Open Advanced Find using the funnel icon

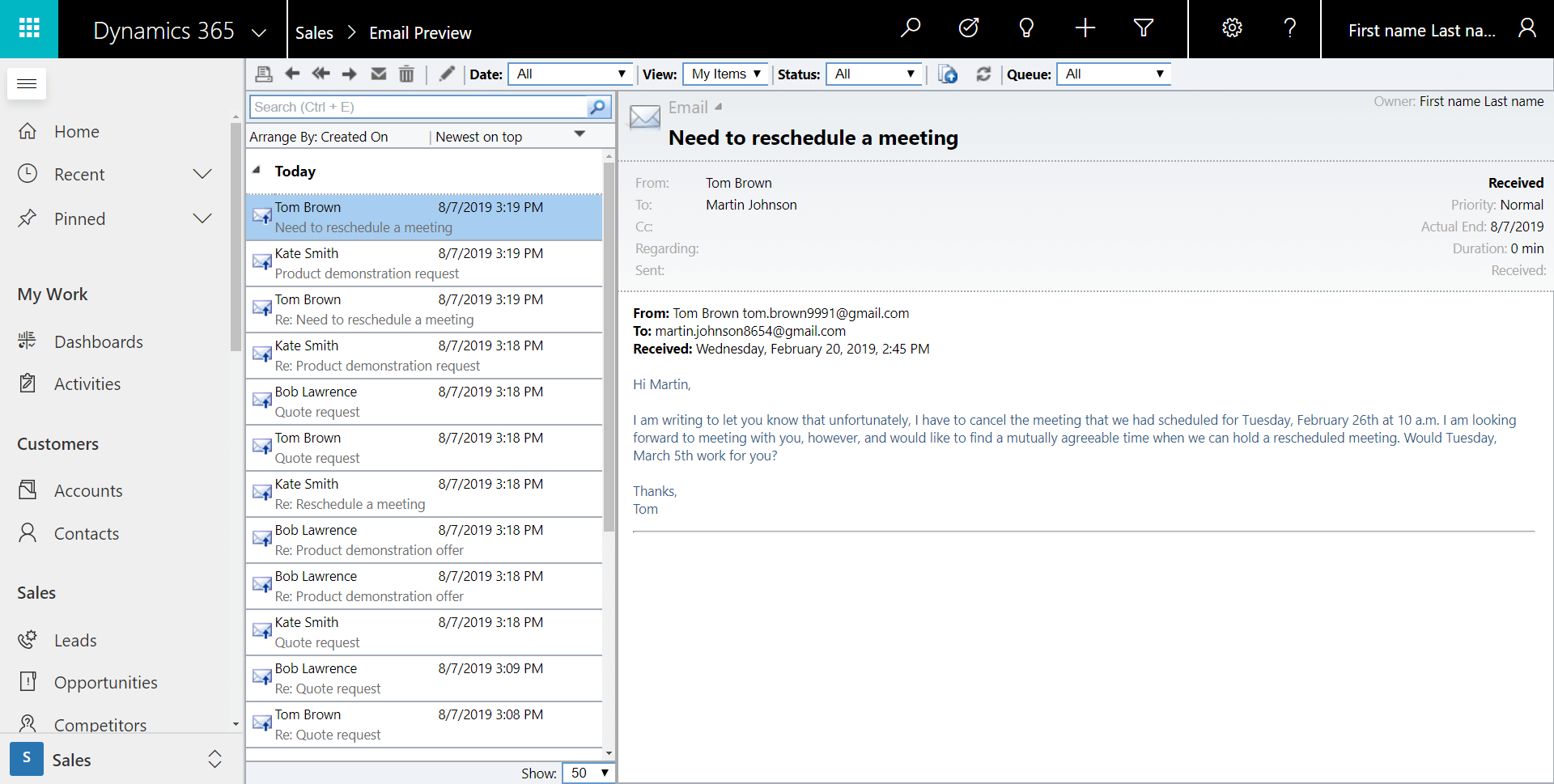1143,28
